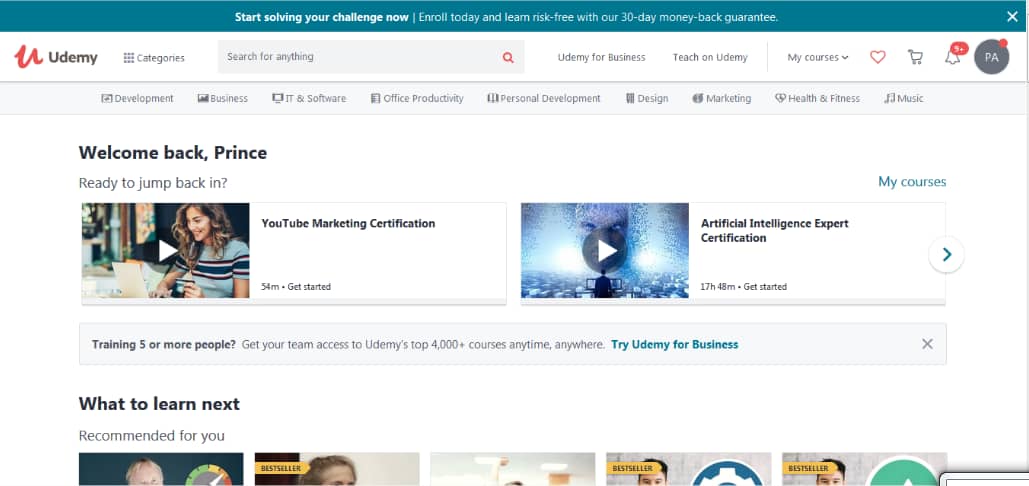
Task: Play the YouTube Marketing Certification video
Action: point(165,251)
